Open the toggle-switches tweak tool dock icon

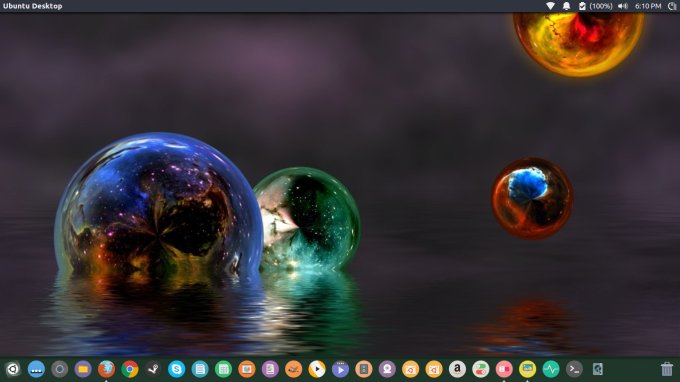(481, 369)
